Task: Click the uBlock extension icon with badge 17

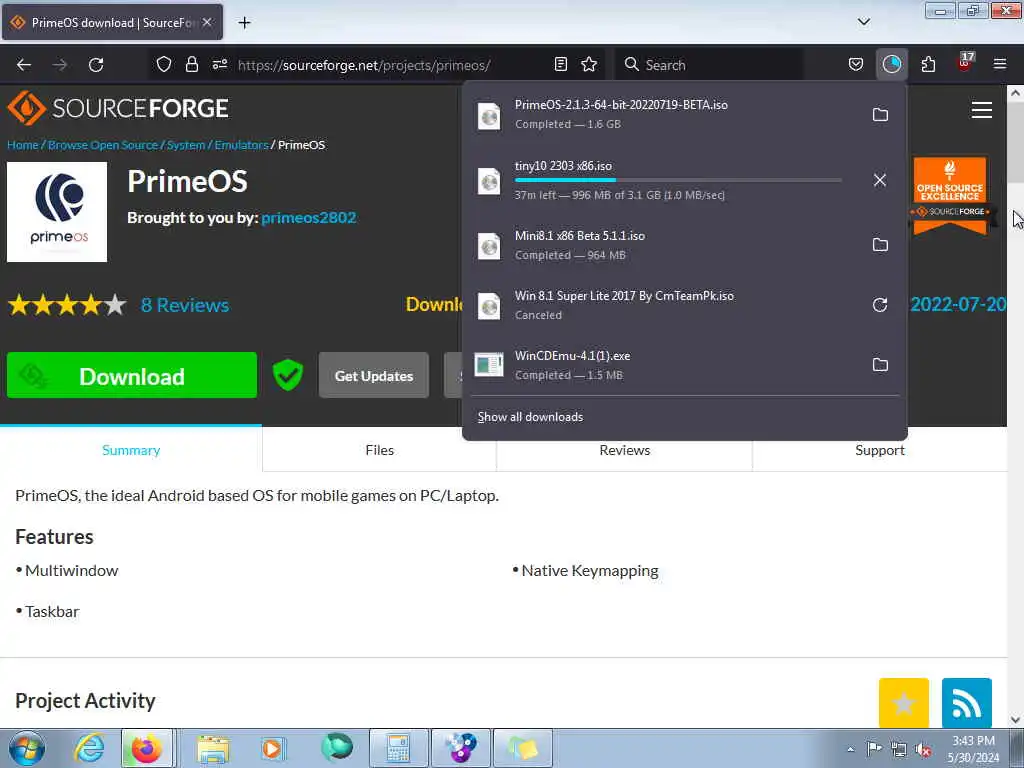Action: tap(965, 63)
